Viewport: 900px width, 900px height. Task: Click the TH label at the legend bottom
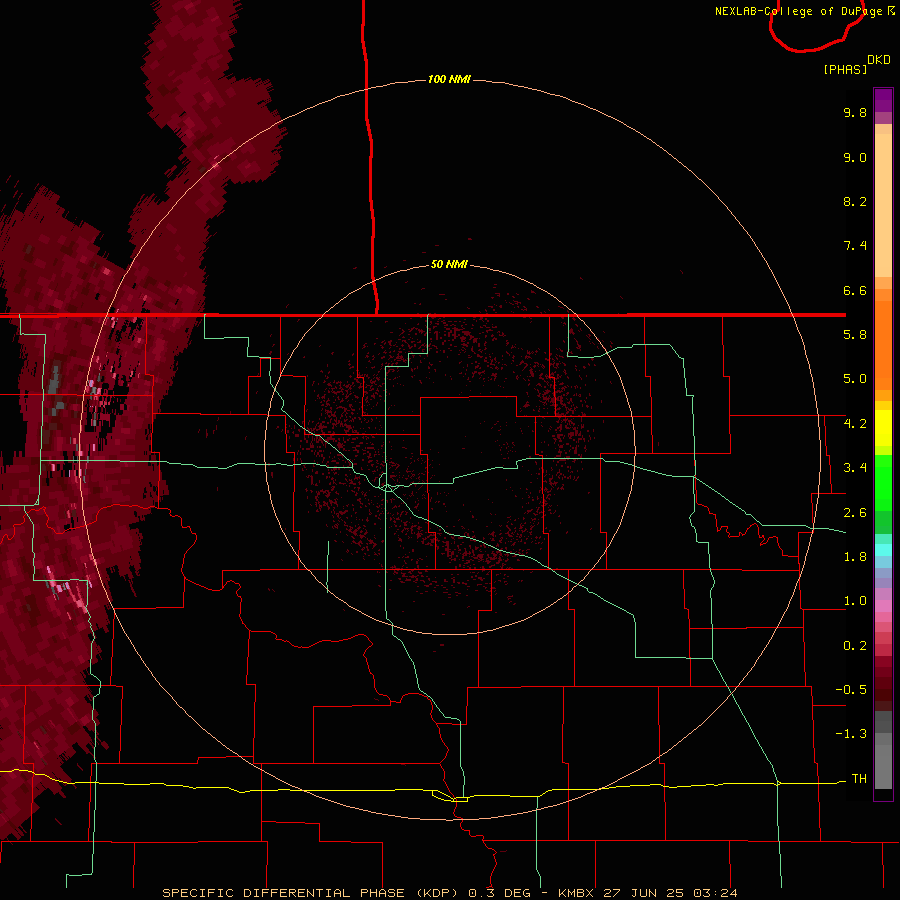[x=859, y=779]
